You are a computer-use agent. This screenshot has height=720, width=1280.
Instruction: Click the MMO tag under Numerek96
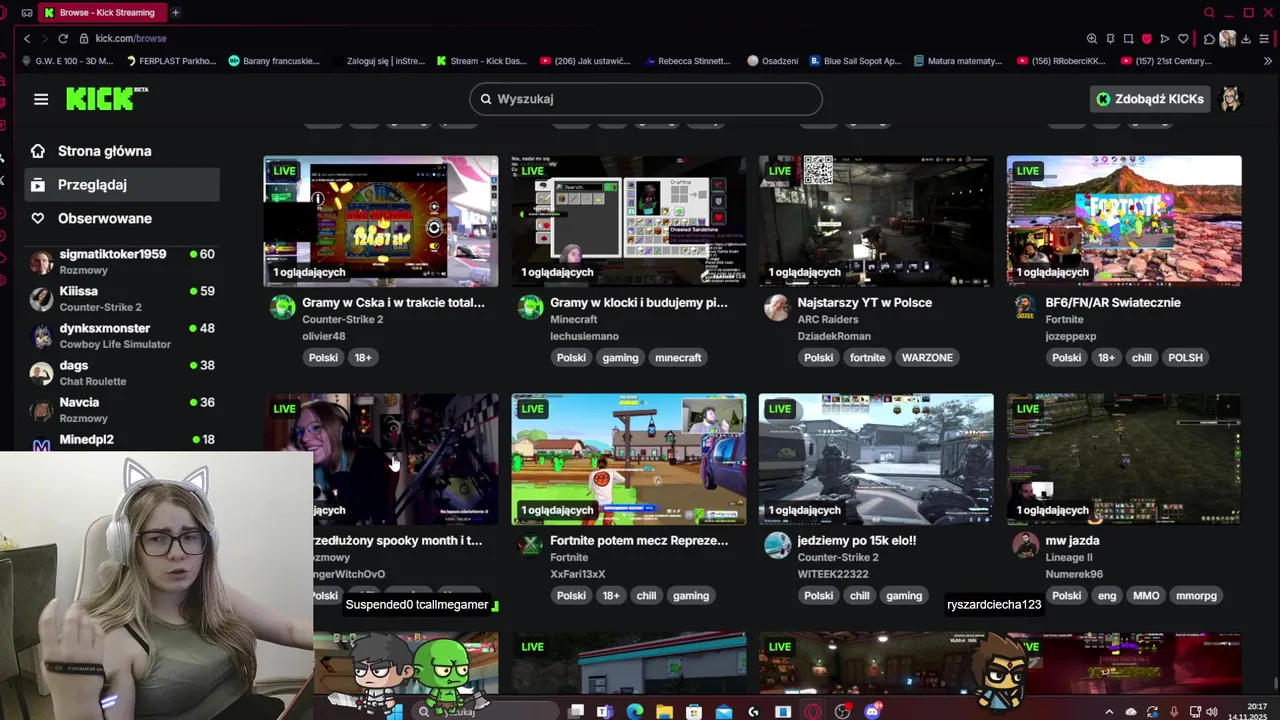[1146, 595]
